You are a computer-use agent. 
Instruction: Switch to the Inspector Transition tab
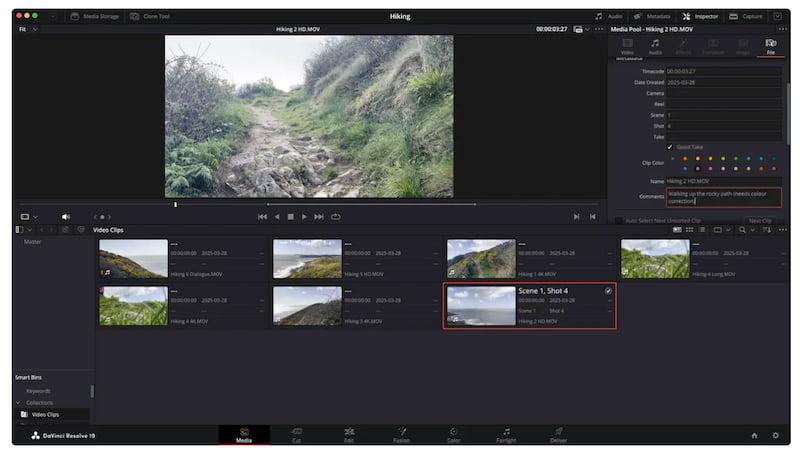pyautogui.click(x=713, y=46)
